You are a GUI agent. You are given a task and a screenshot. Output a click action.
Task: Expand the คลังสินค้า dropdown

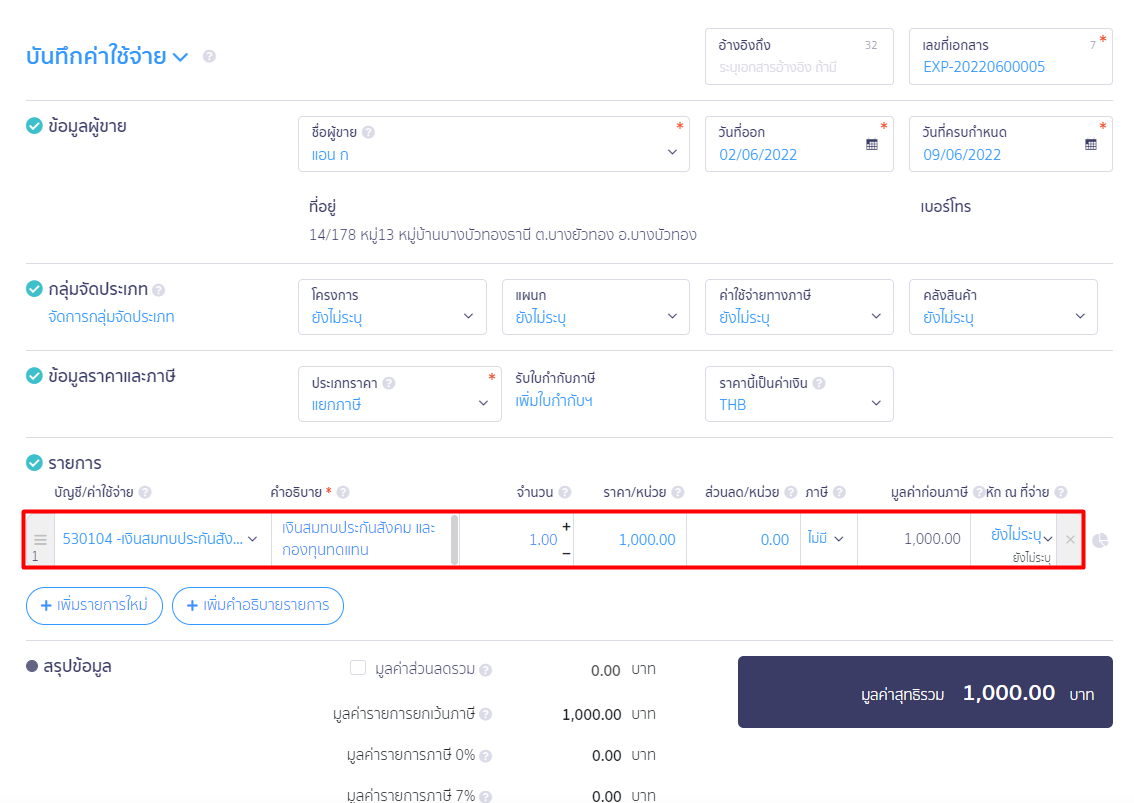(x=1003, y=307)
